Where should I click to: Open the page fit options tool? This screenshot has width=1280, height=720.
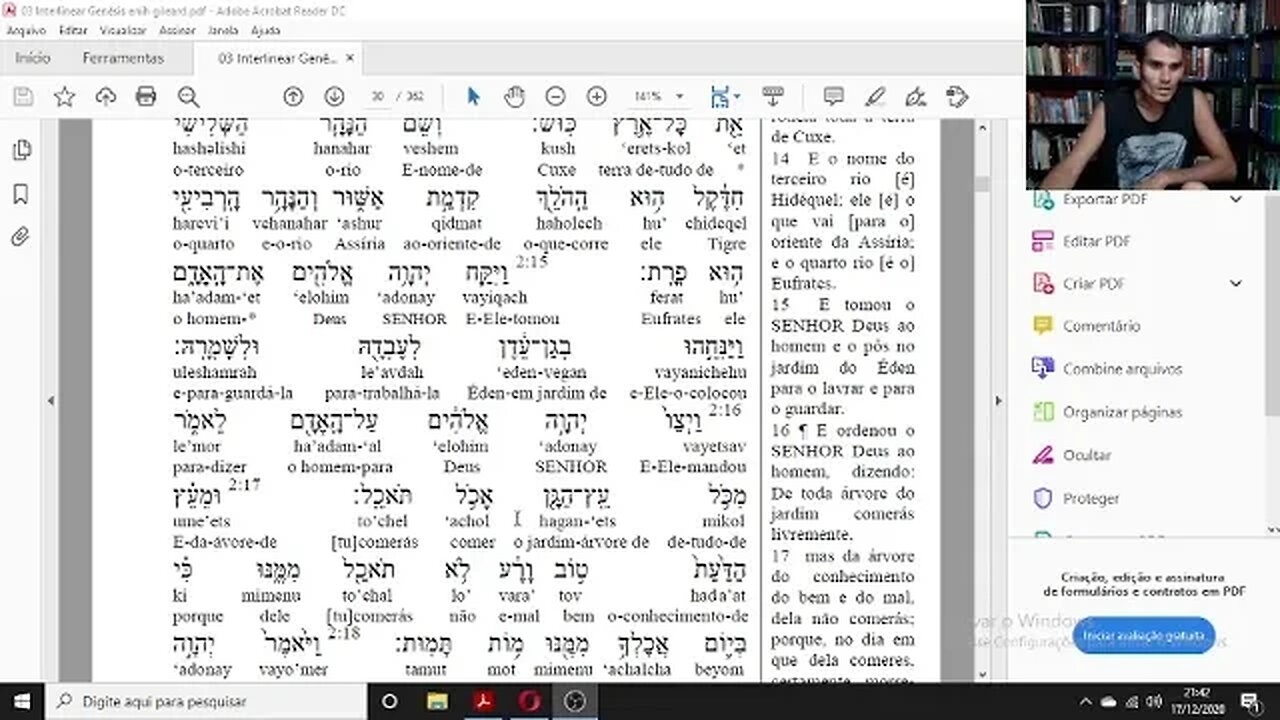point(724,96)
